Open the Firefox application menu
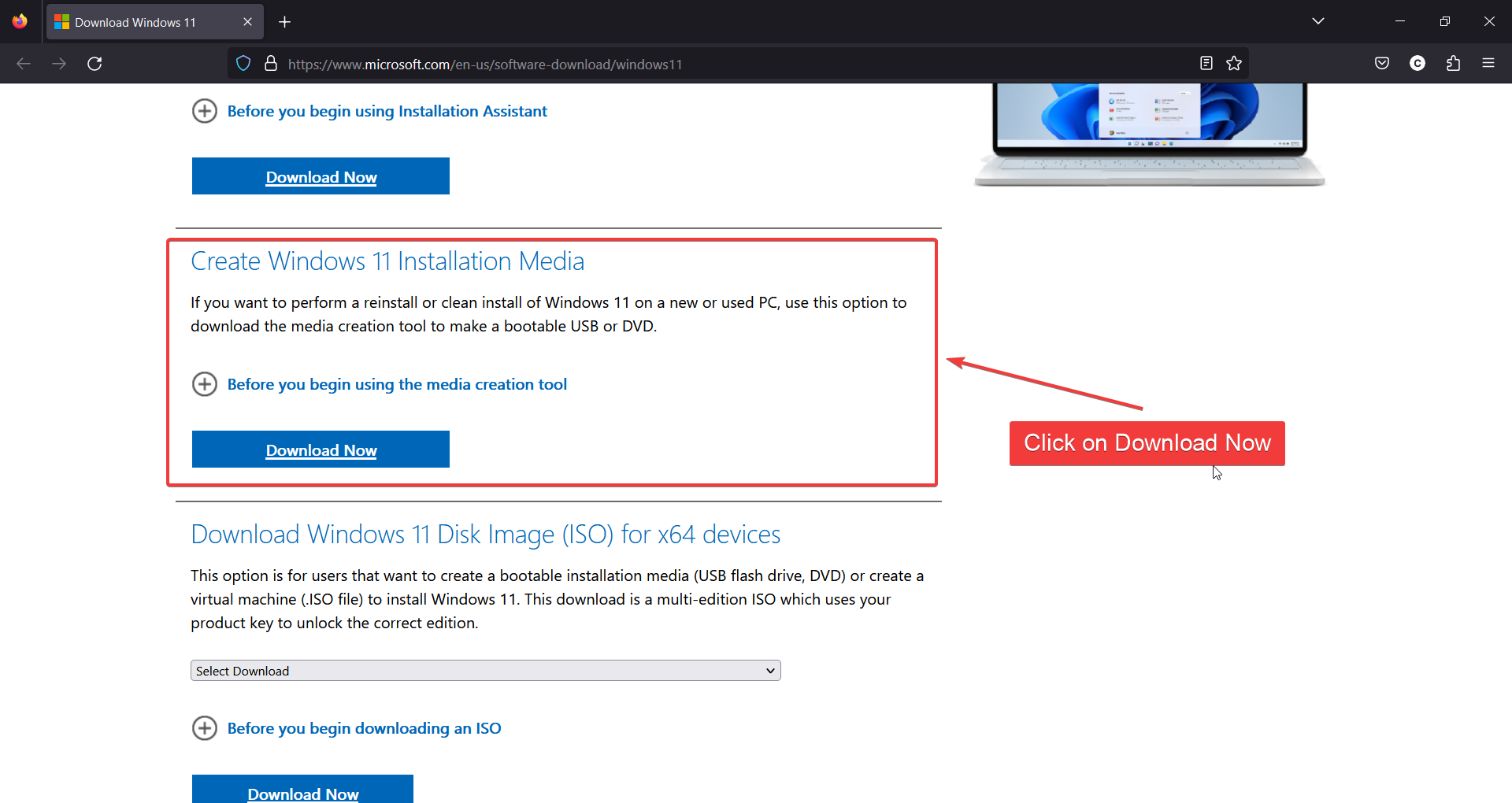 pos(1489,63)
